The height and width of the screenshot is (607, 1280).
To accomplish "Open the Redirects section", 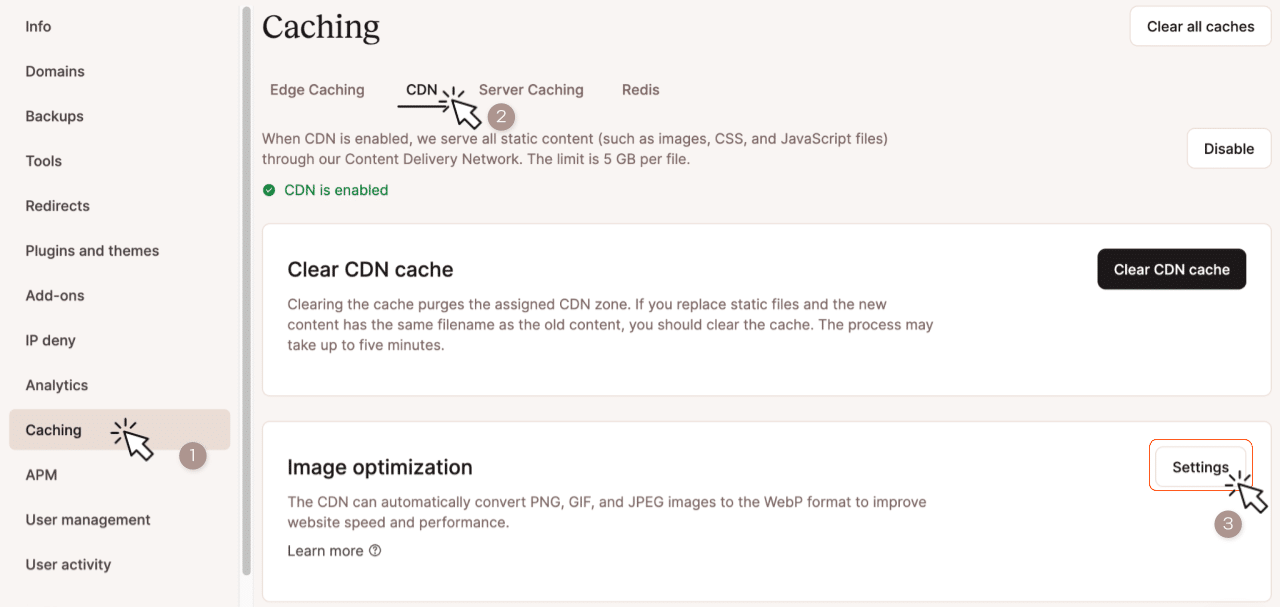I will pos(57,205).
